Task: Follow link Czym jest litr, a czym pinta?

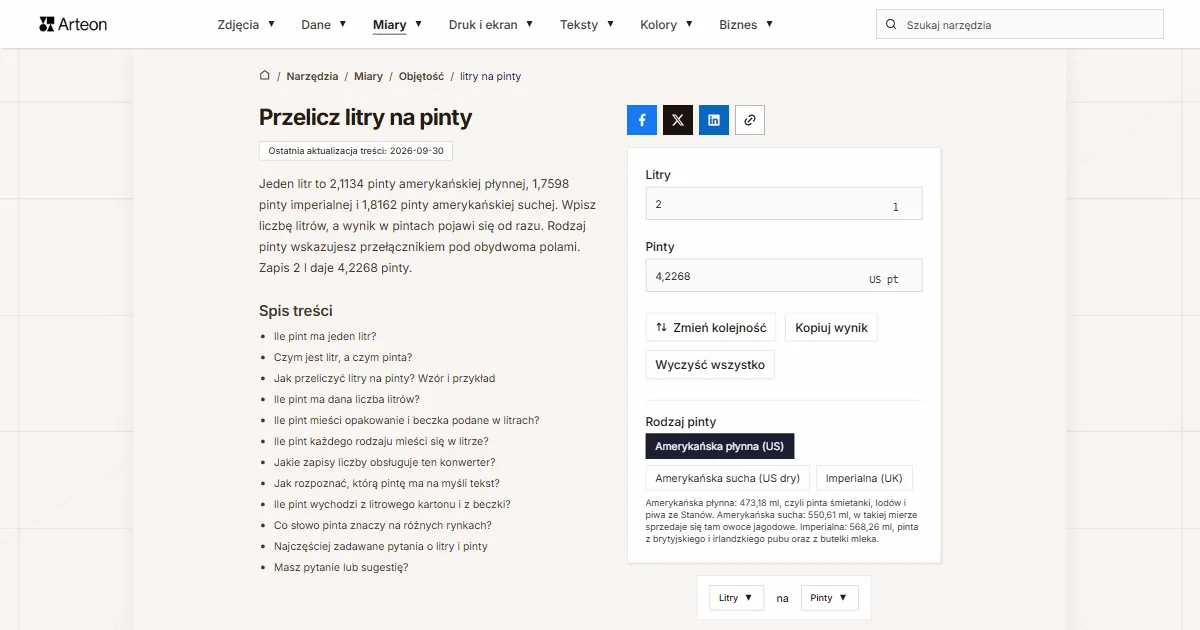Action: (343, 357)
